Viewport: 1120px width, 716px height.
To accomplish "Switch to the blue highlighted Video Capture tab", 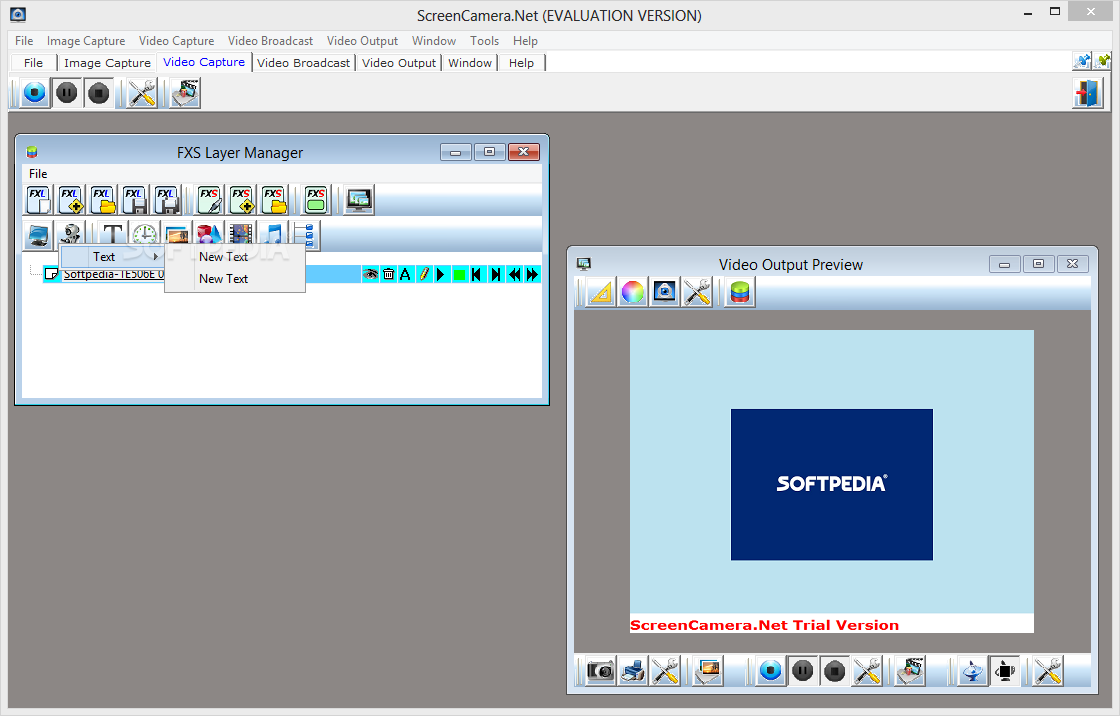I will 204,62.
